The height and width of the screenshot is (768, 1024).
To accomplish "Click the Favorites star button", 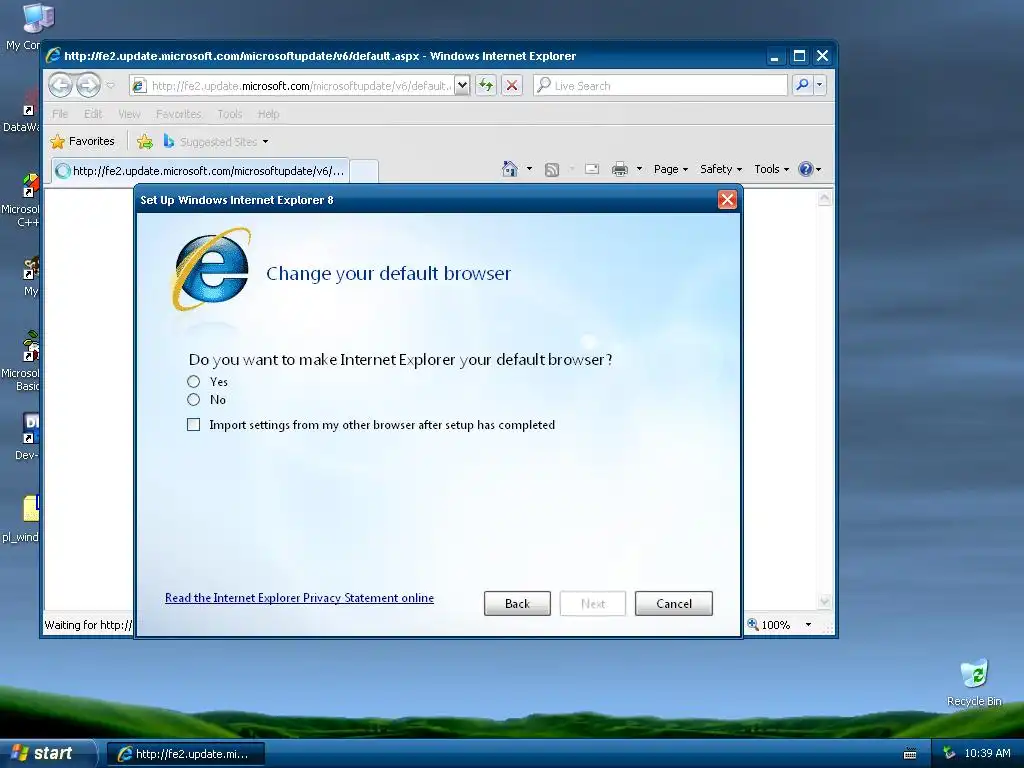I will pyautogui.click(x=82, y=141).
